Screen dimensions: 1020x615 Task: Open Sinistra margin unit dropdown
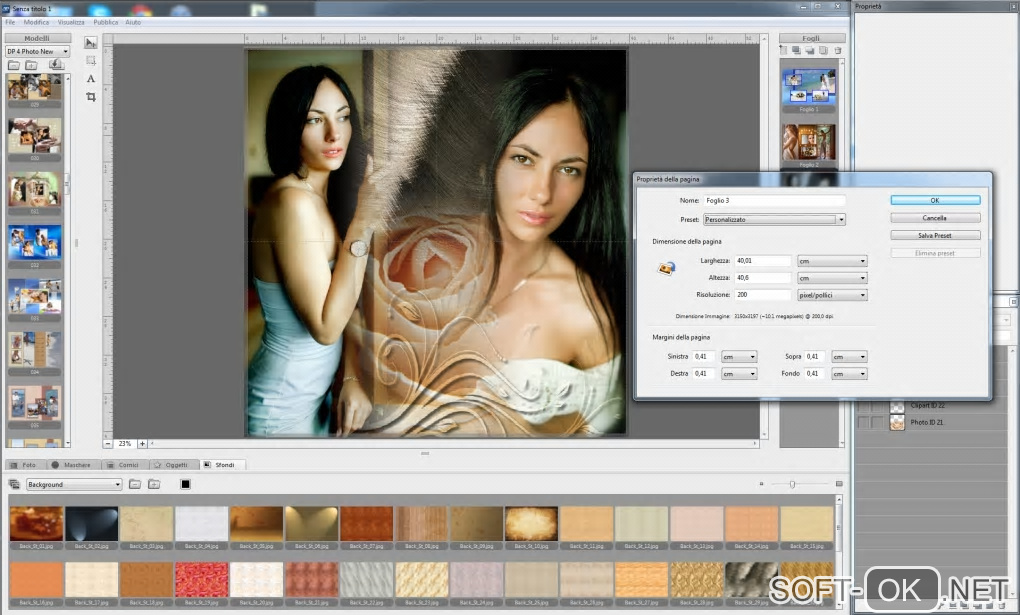tap(739, 357)
